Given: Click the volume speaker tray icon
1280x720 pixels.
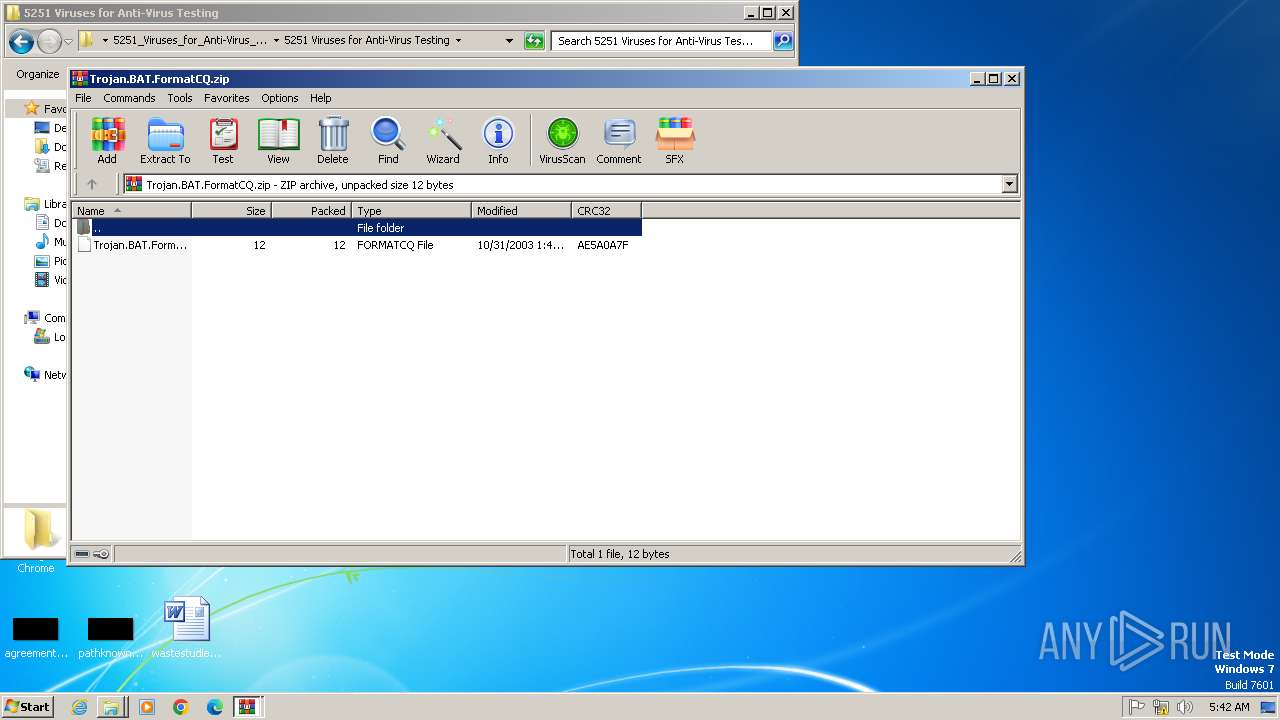Looking at the screenshot, I should pos(1185,707).
